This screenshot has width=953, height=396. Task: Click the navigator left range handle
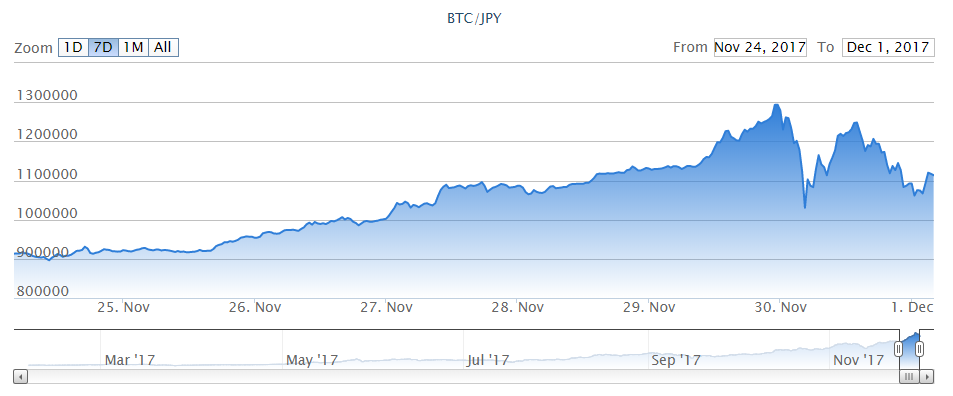[x=898, y=349]
